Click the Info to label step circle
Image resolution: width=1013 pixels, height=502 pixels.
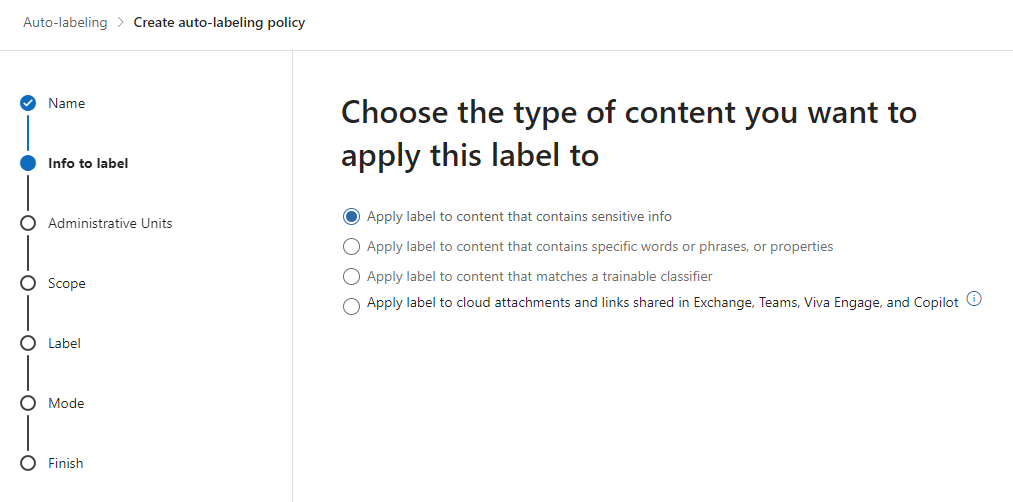[x=28, y=164]
